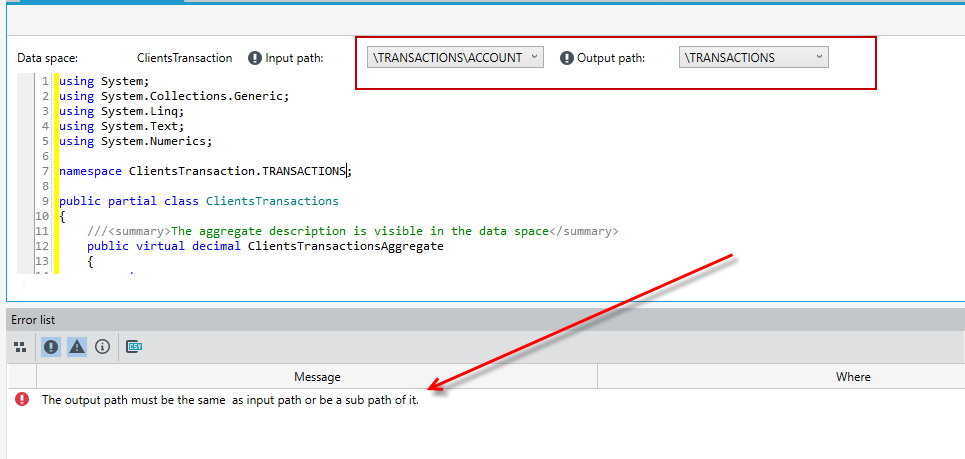The width and height of the screenshot is (965, 459).
Task: Click the group-by grid icon in Error list toolbar
Action: [20, 347]
